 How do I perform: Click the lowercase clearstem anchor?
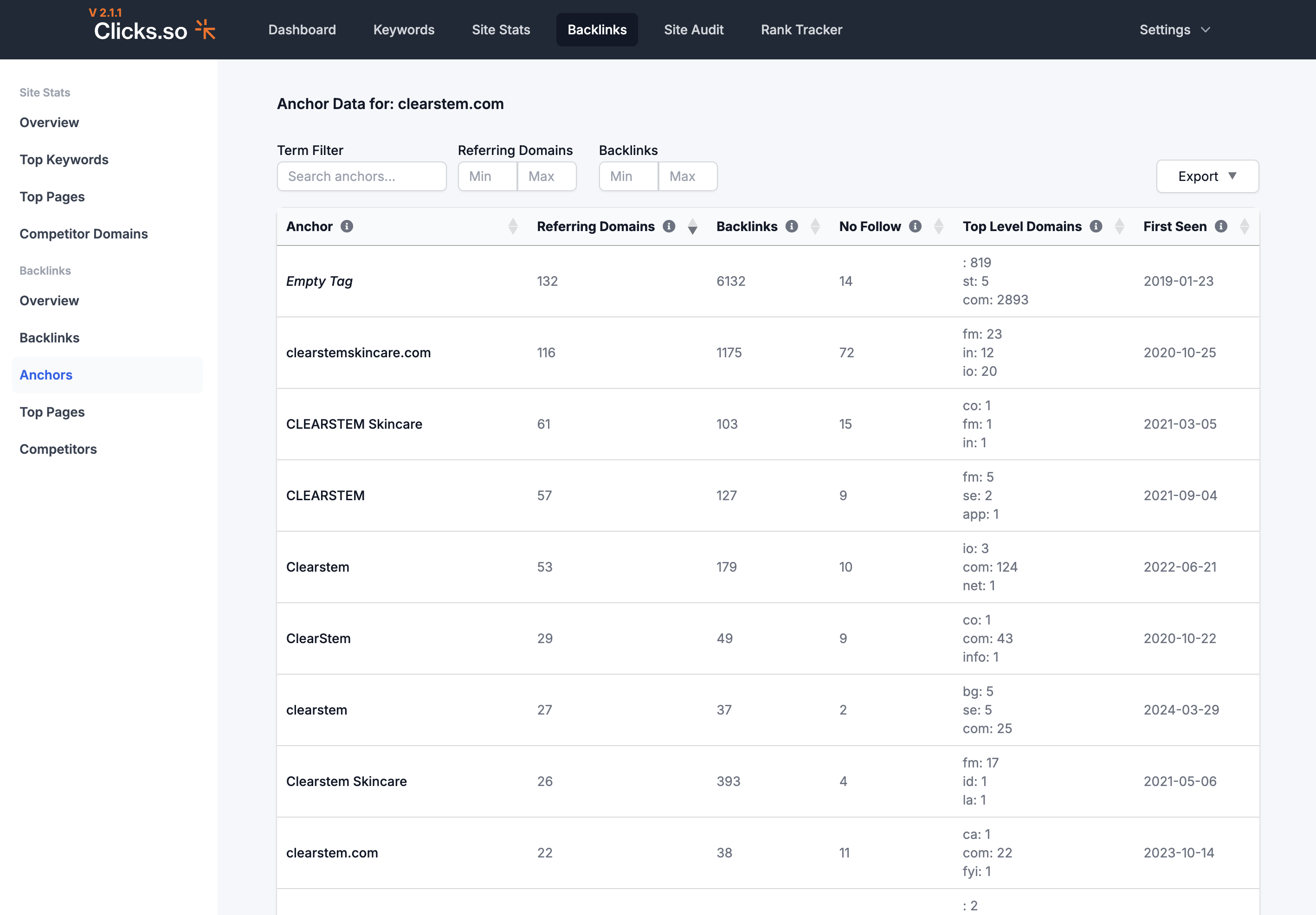(x=316, y=710)
